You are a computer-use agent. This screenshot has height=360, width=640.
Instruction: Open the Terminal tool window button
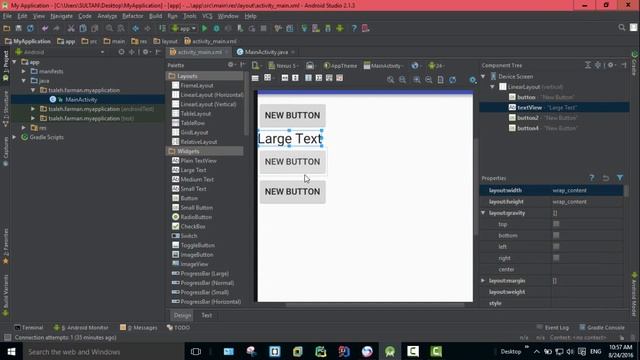pos(29,327)
